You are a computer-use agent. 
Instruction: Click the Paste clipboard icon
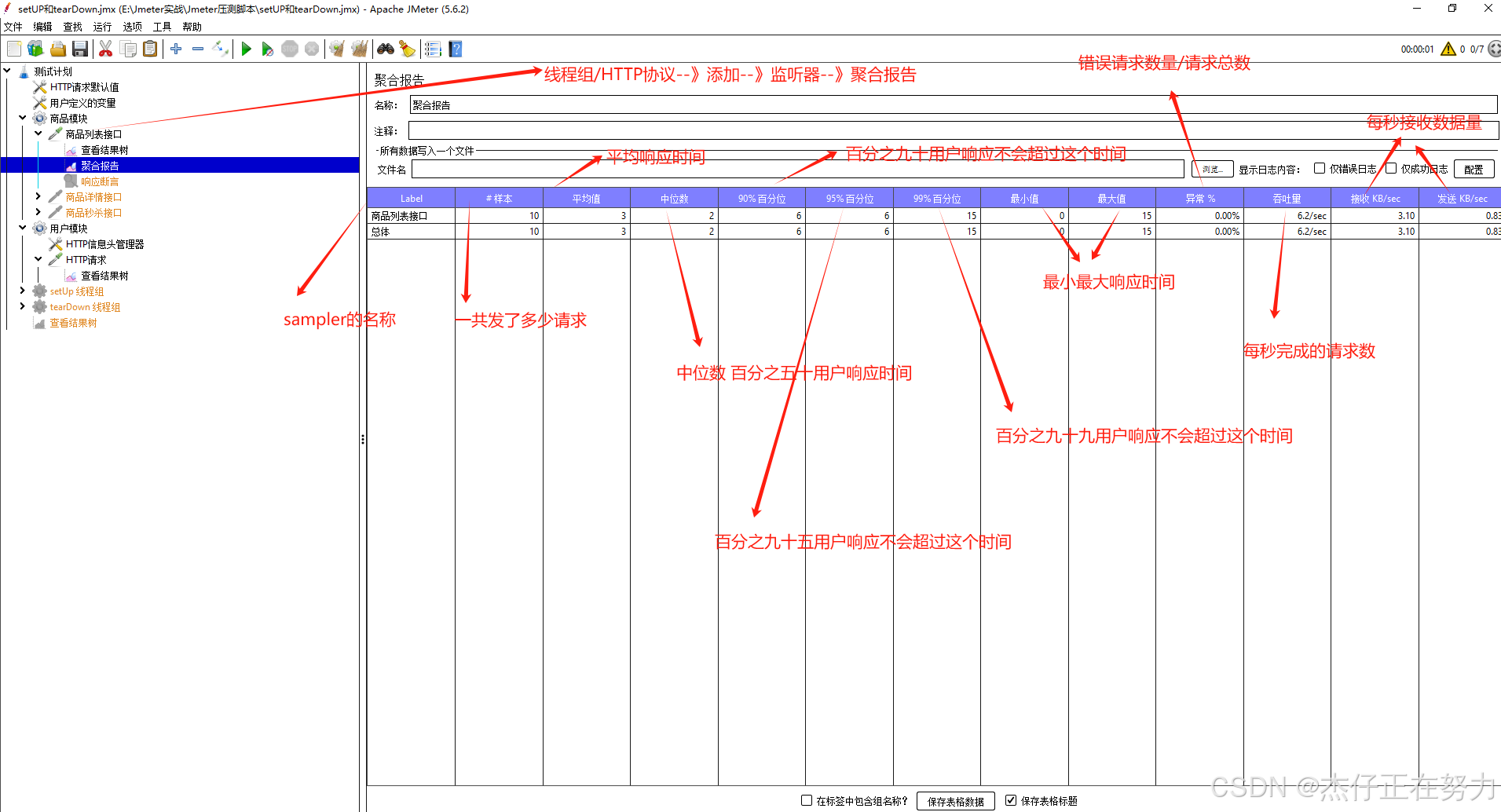(150, 49)
